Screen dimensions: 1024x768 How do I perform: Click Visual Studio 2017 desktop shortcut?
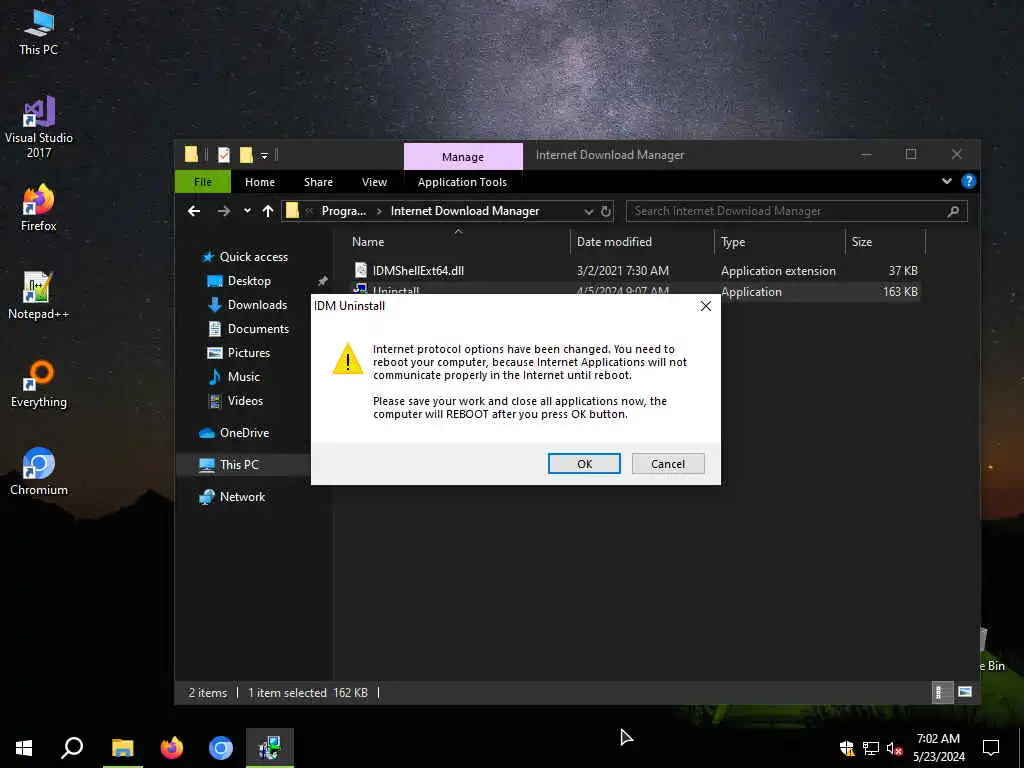(39, 127)
